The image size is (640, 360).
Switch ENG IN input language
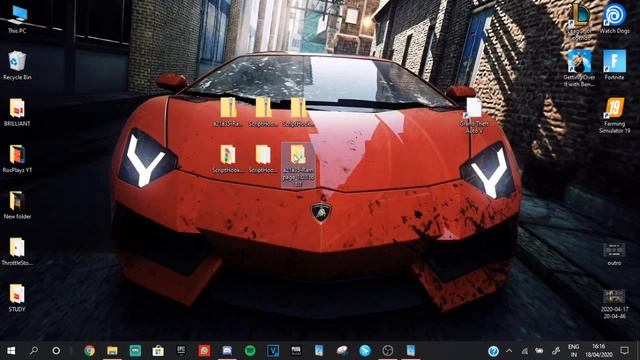click(x=573, y=351)
